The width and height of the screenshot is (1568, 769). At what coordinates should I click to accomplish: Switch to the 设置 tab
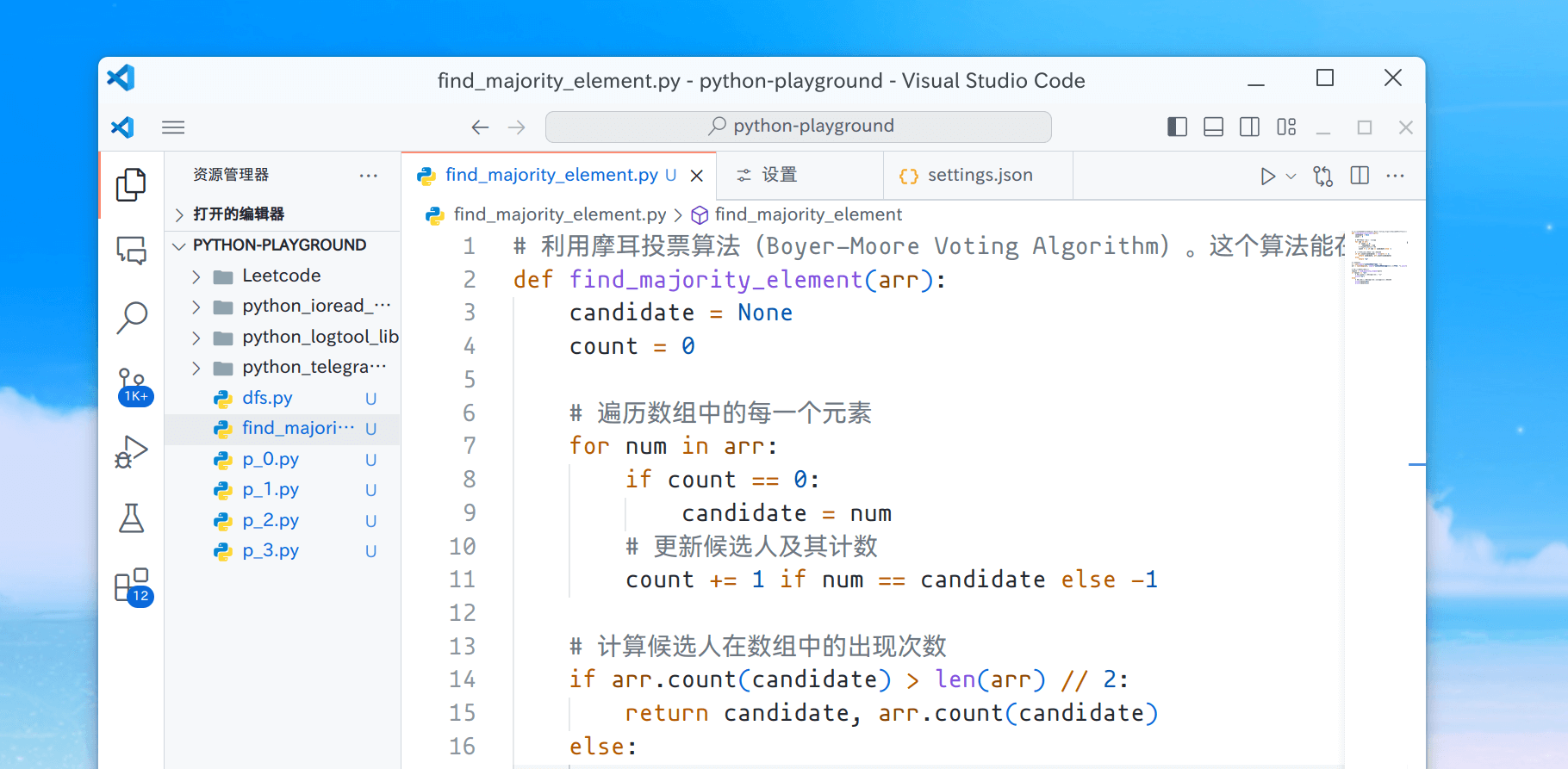point(779,176)
